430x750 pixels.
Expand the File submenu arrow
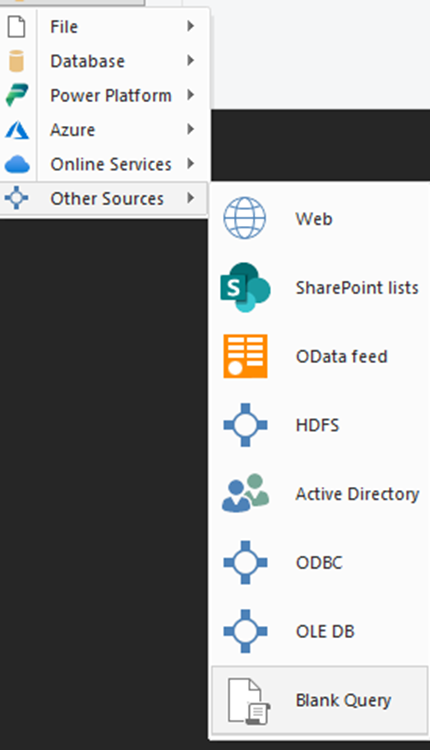190,26
